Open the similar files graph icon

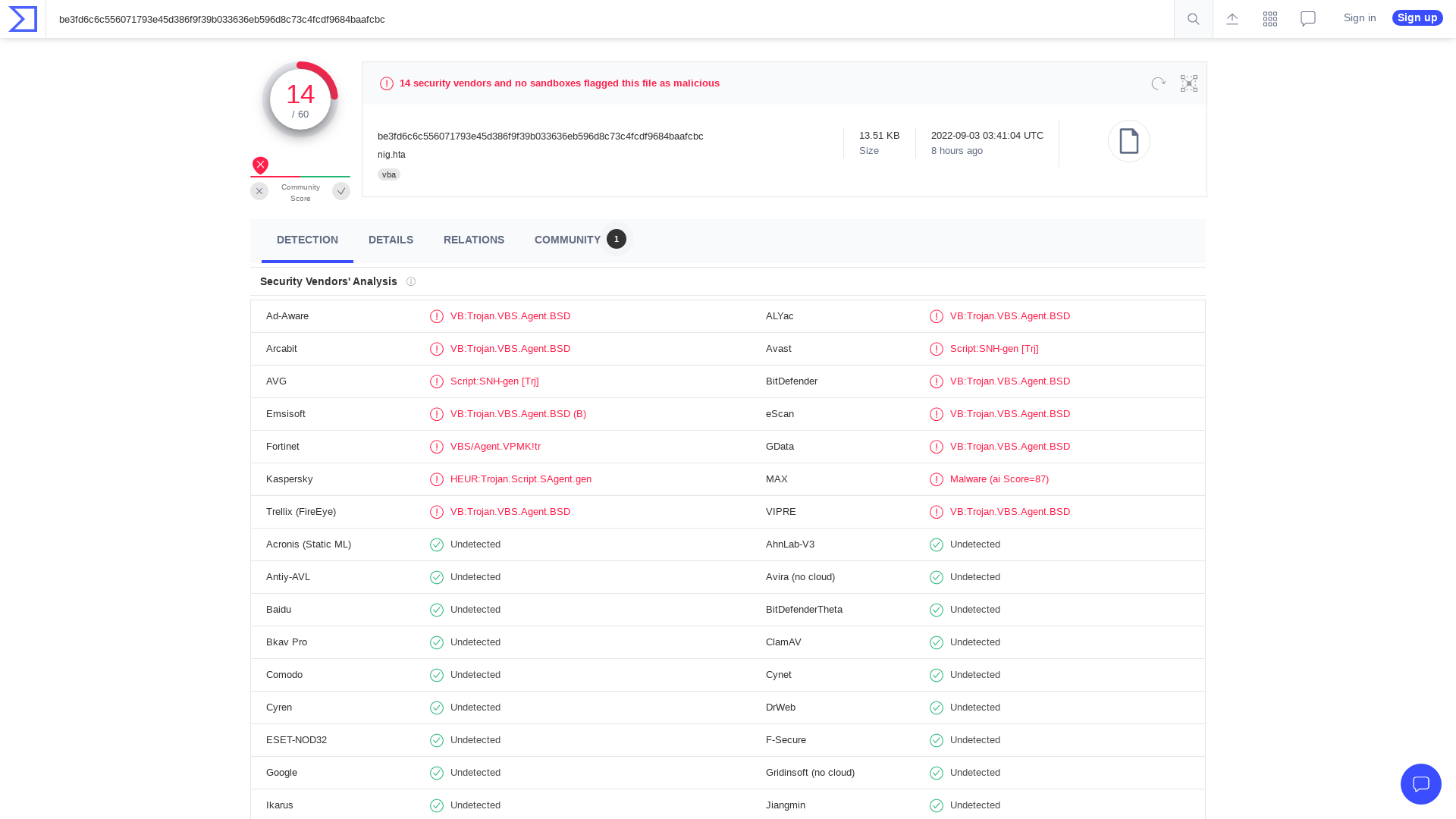[x=1188, y=83]
